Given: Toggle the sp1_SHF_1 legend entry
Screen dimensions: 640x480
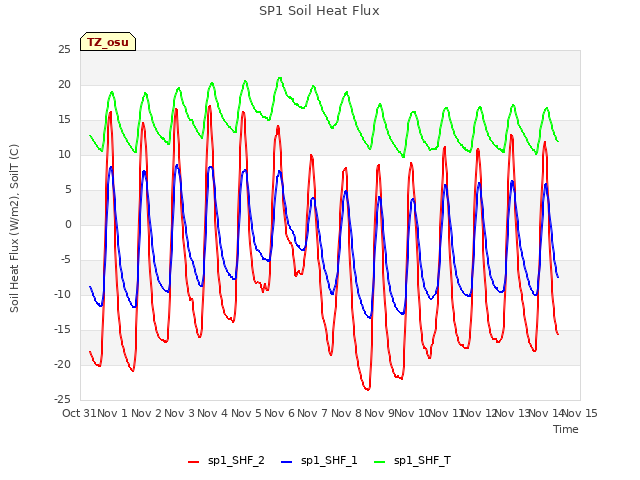Looking at the screenshot, I should click(x=319, y=461).
